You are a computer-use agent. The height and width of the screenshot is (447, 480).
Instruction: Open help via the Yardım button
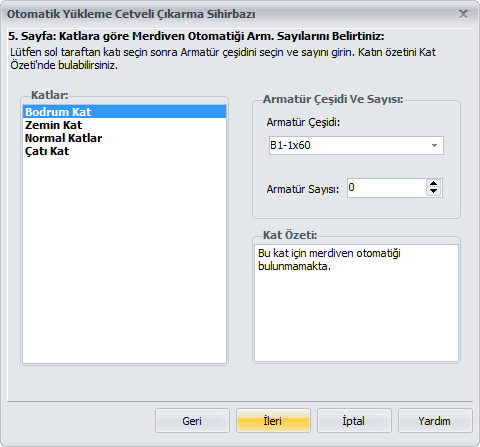(x=435, y=421)
